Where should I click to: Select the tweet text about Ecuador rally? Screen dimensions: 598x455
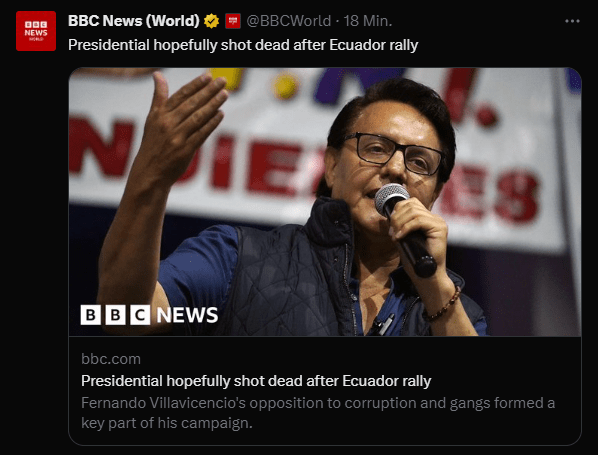pos(243,45)
